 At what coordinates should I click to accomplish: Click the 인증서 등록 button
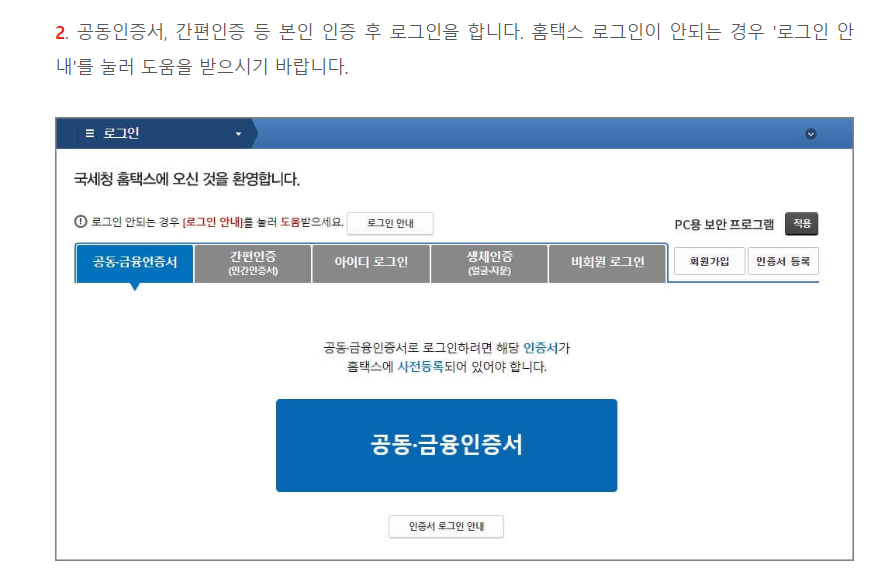(x=783, y=261)
